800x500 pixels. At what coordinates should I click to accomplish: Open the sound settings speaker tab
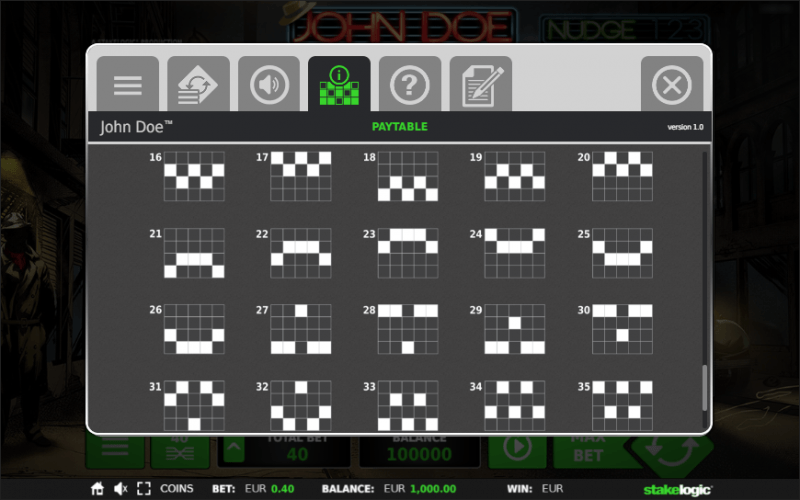click(269, 84)
